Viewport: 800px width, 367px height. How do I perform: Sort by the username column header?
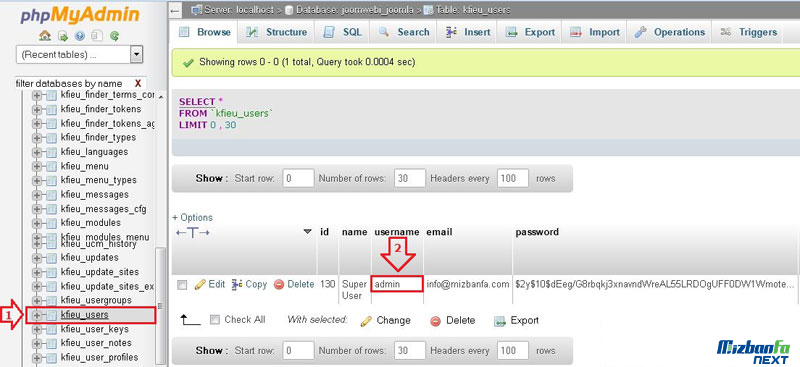397,232
